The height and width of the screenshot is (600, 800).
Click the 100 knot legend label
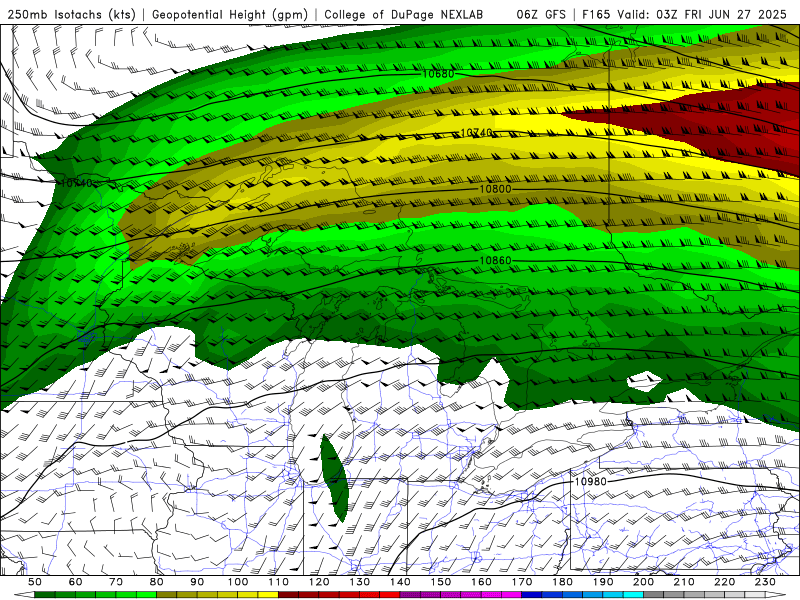pos(238,582)
